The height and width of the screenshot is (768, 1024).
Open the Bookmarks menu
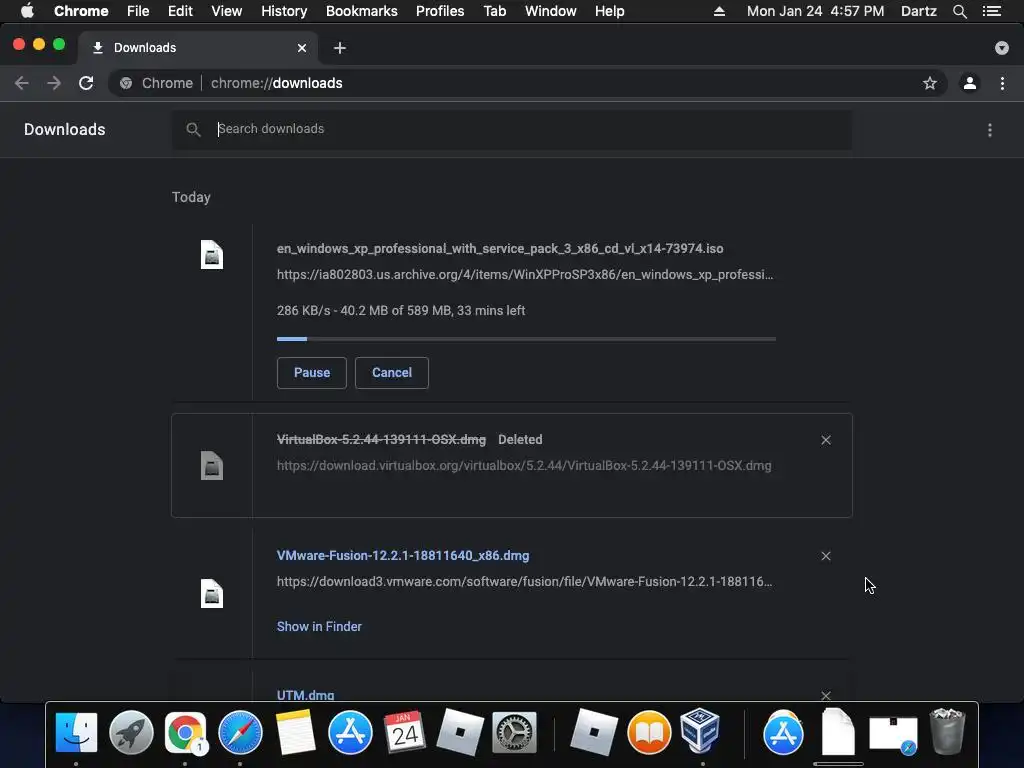coord(361,11)
